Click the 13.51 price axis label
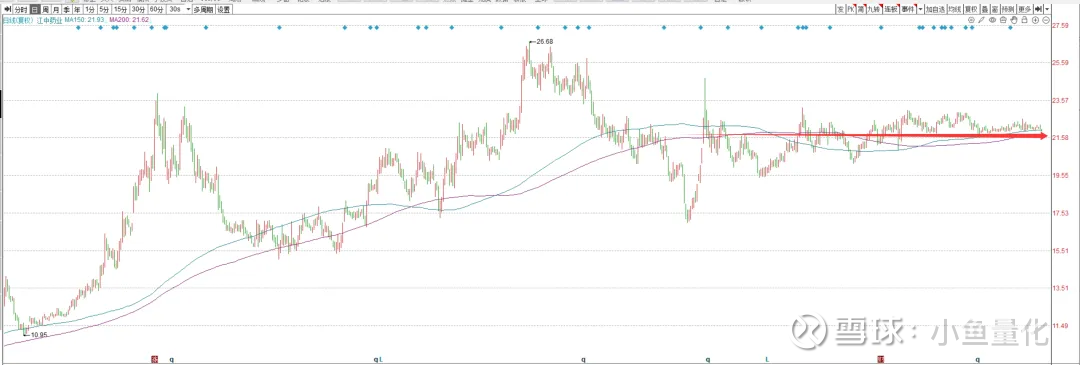This screenshot has width=1080, height=365. click(1059, 288)
